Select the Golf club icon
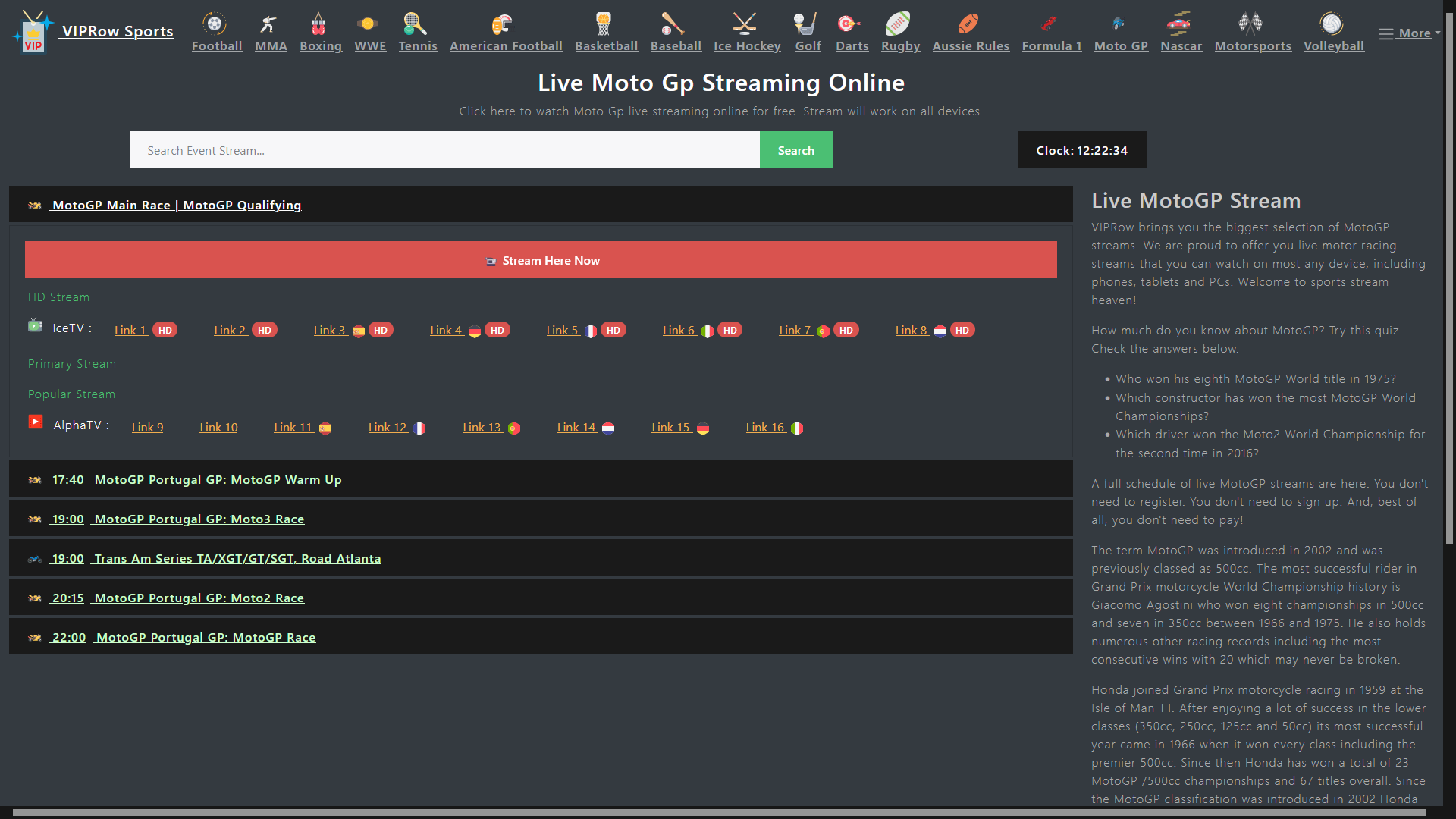Screen dimensions: 1456x819 pyautogui.click(x=805, y=24)
